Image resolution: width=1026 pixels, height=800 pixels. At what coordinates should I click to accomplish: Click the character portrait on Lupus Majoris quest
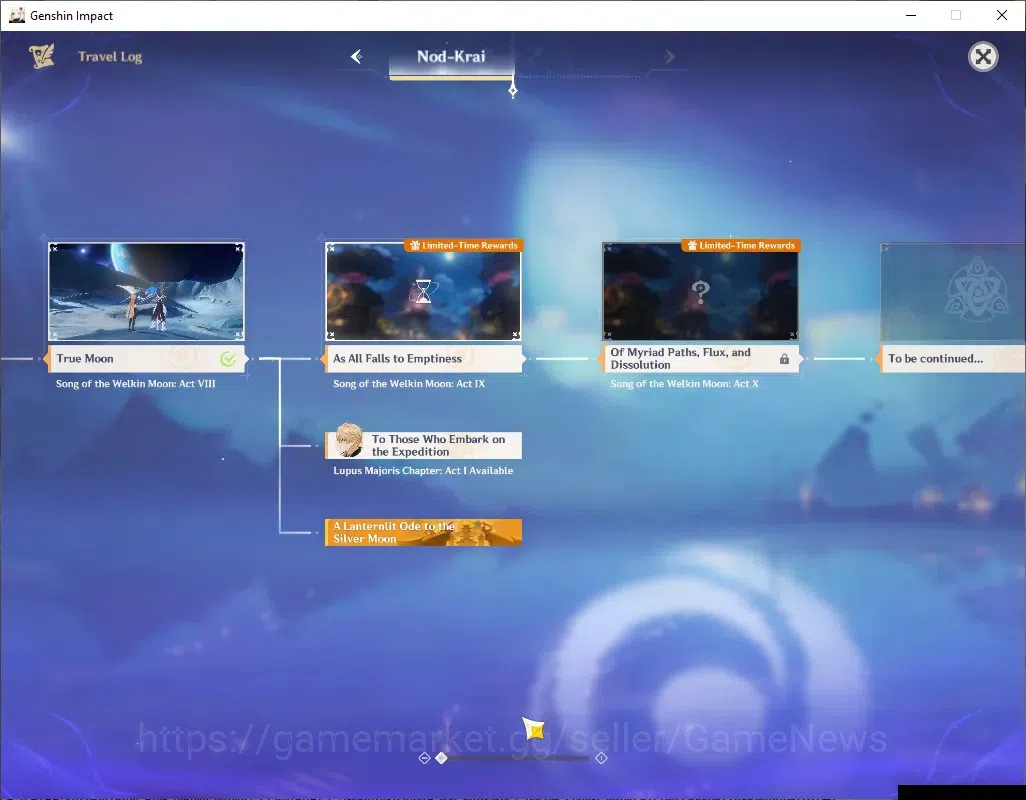pyautogui.click(x=349, y=441)
